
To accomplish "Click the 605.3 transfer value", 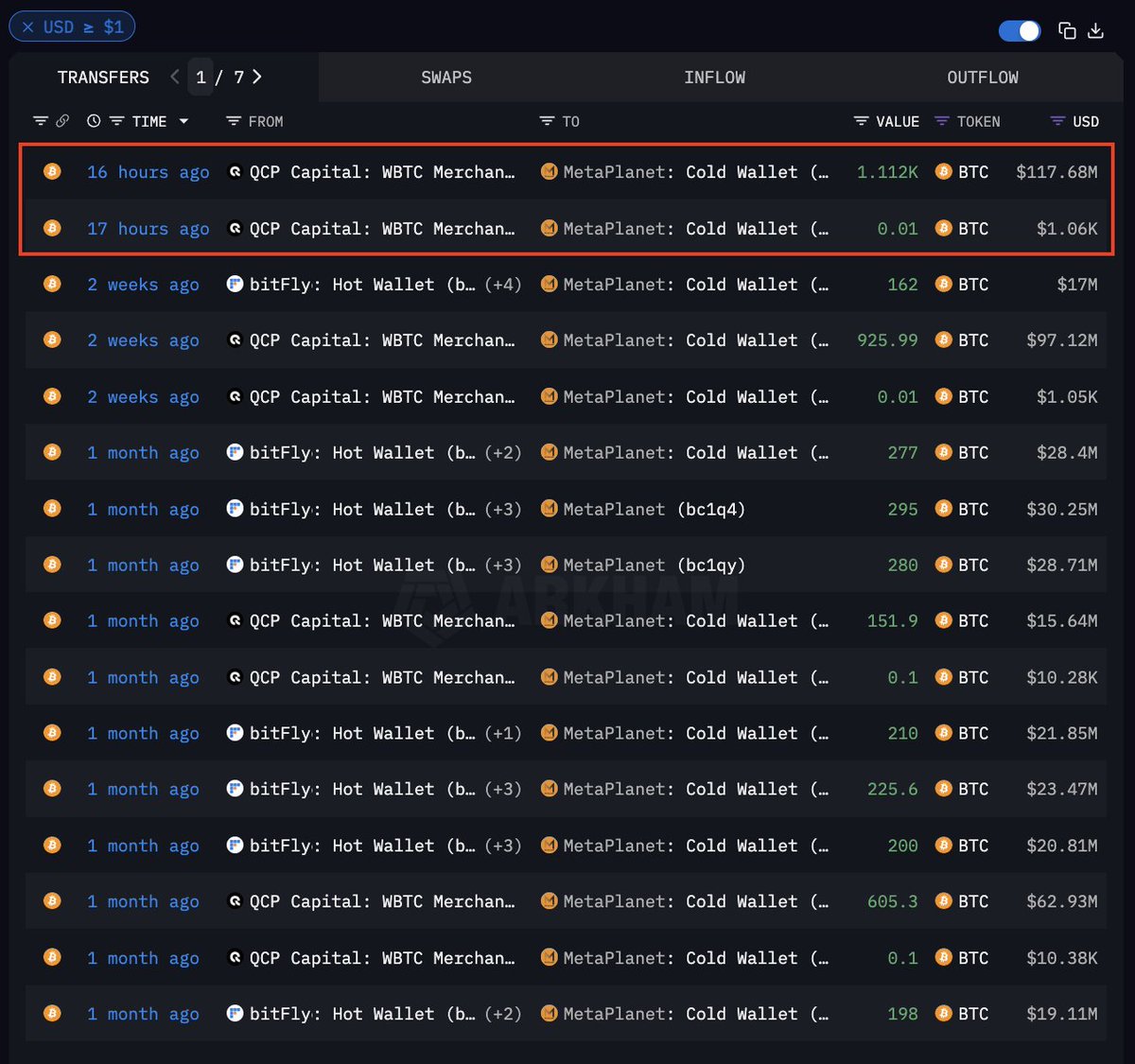I will click(x=892, y=901).
